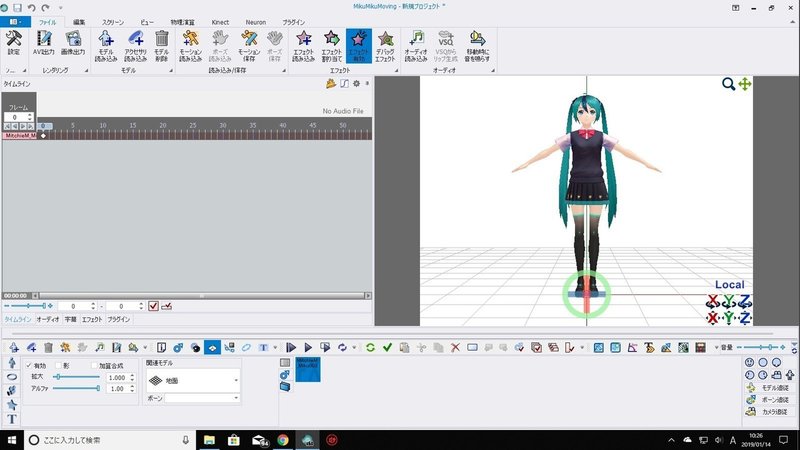
Task: Toggle the highlighted エフェクト有効 button
Action: coord(359,46)
